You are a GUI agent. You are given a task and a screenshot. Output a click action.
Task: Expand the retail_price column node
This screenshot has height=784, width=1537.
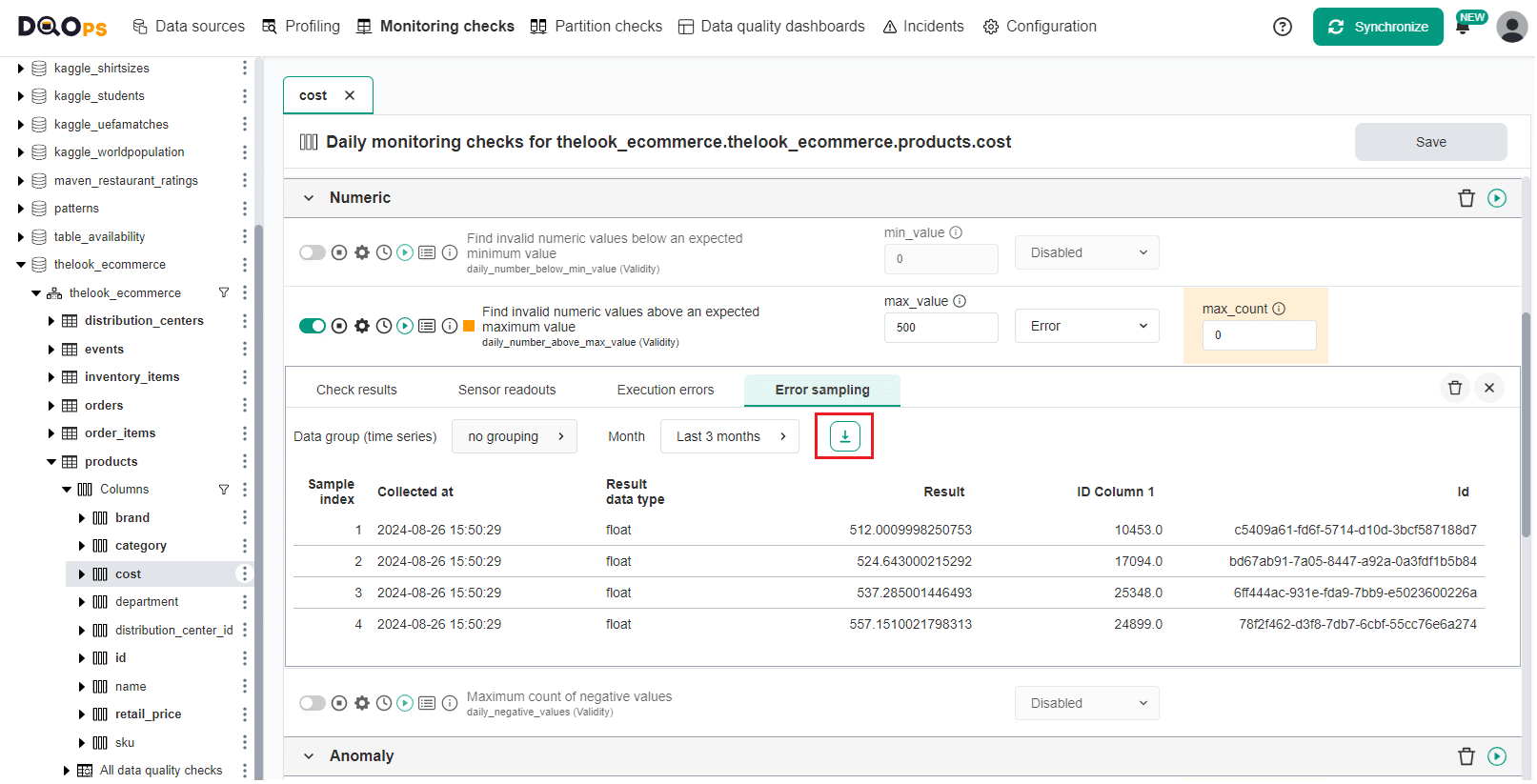(x=82, y=714)
